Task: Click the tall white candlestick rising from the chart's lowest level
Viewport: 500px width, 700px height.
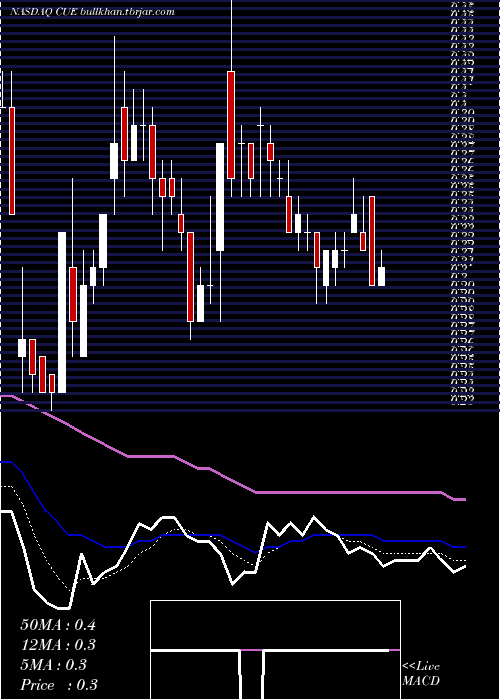Action: pos(62,312)
